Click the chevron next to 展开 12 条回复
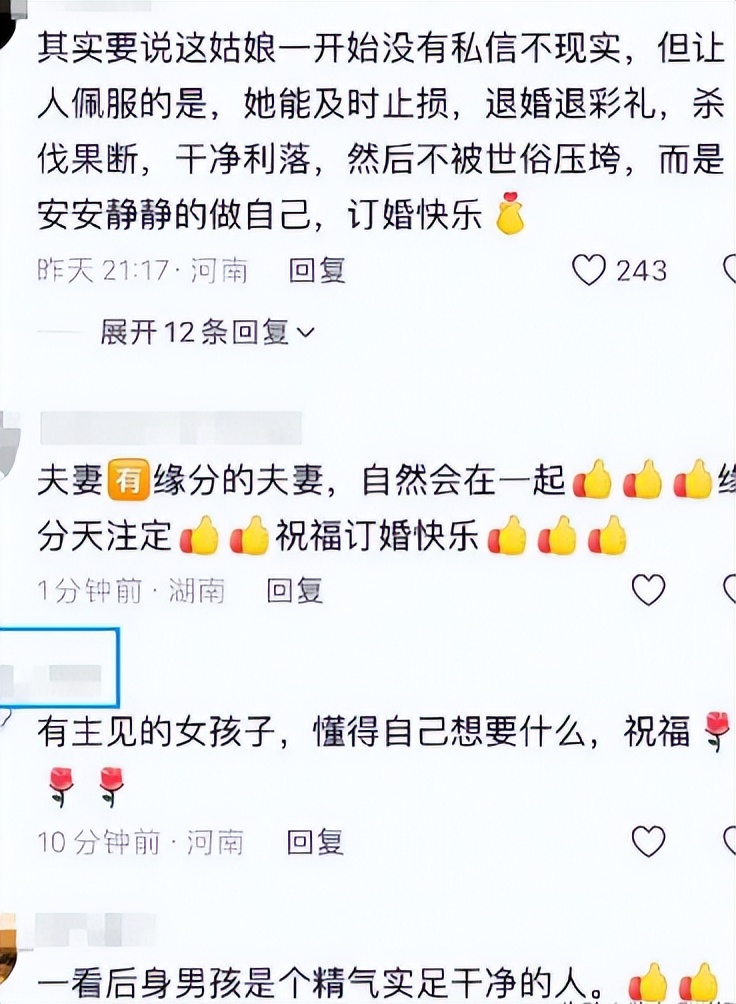The height and width of the screenshot is (1004, 736). point(307,333)
